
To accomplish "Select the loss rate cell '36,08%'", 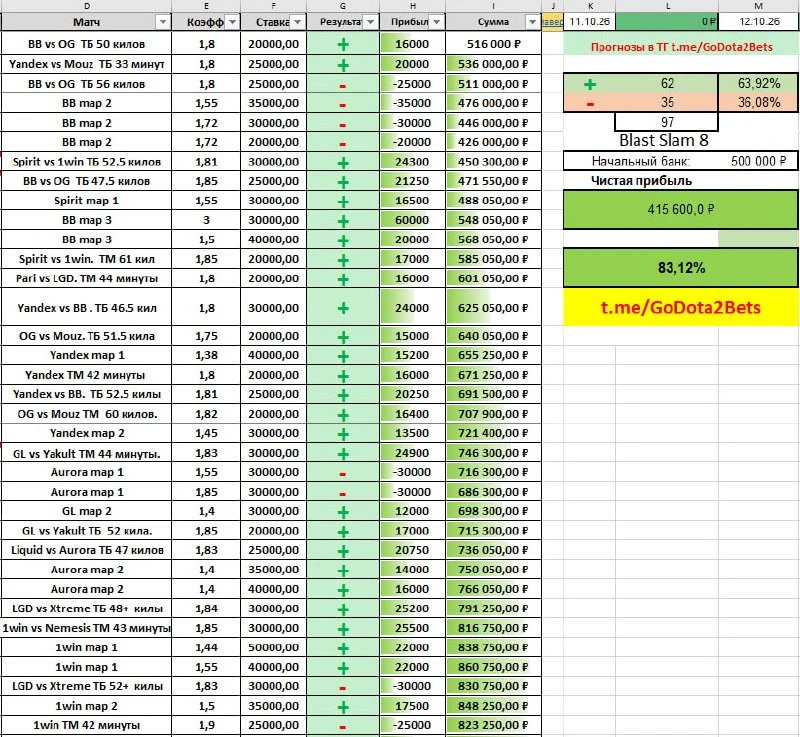I will (759, 103).
